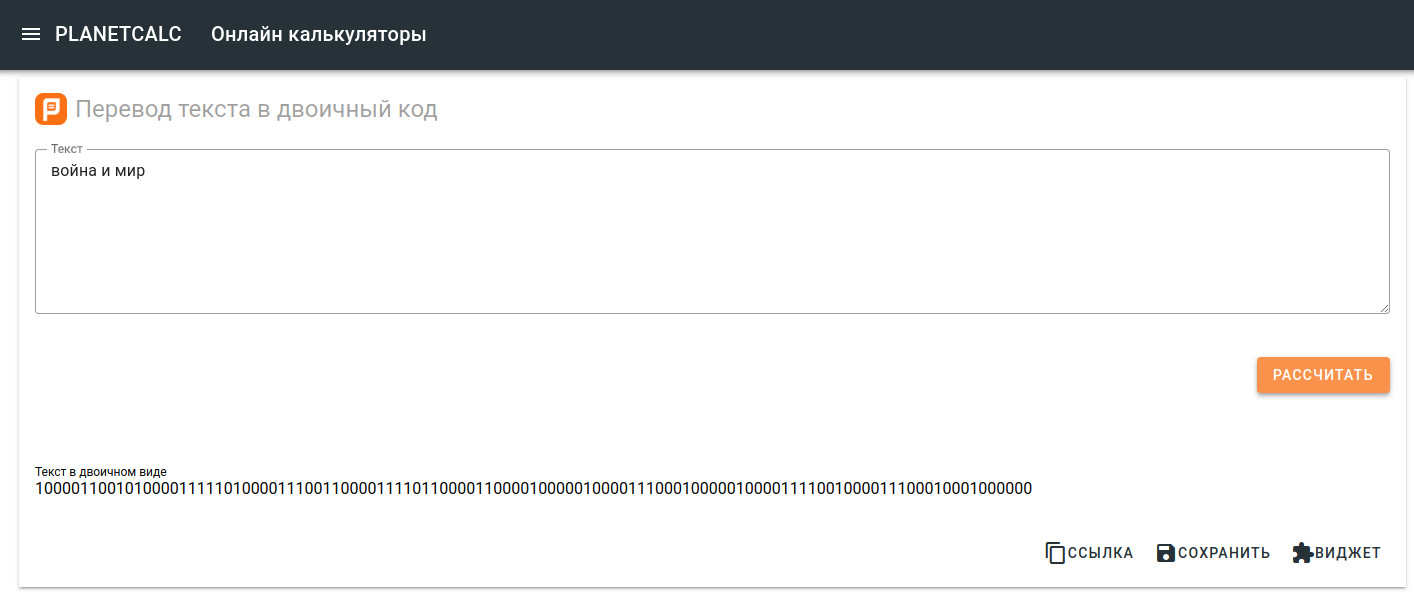Image resolution: width=1414 pixels, height=597 pixels.
Task: Click the copy icon beside ССЫЛКА
Action: [1055, 553]
